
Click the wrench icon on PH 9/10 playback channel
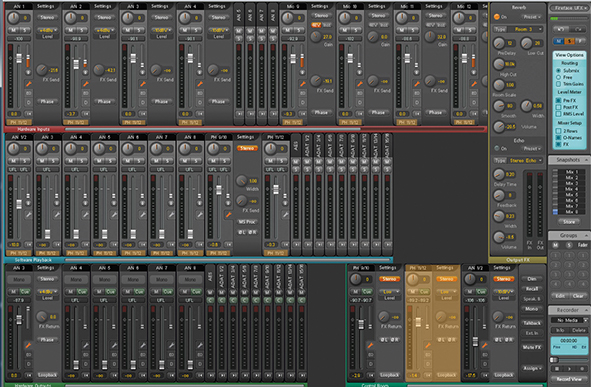pos(228,215)
